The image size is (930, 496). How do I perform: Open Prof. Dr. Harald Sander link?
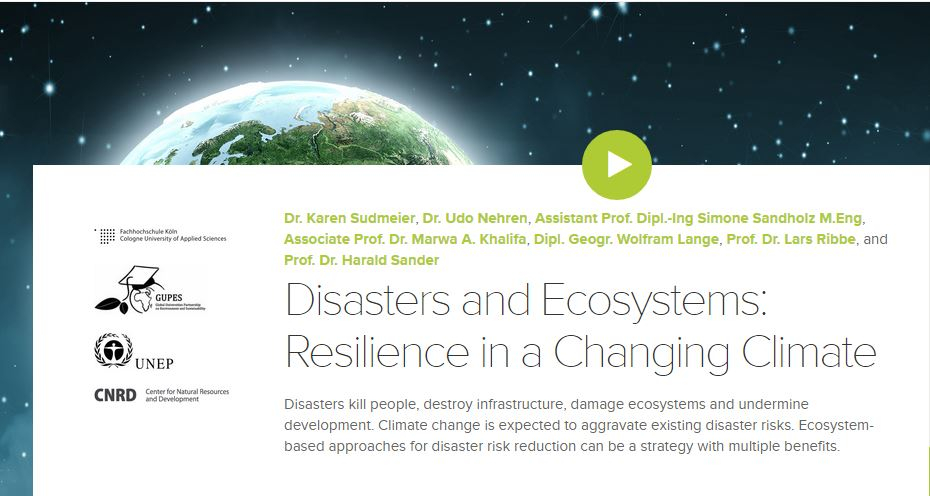click(361, 261)
